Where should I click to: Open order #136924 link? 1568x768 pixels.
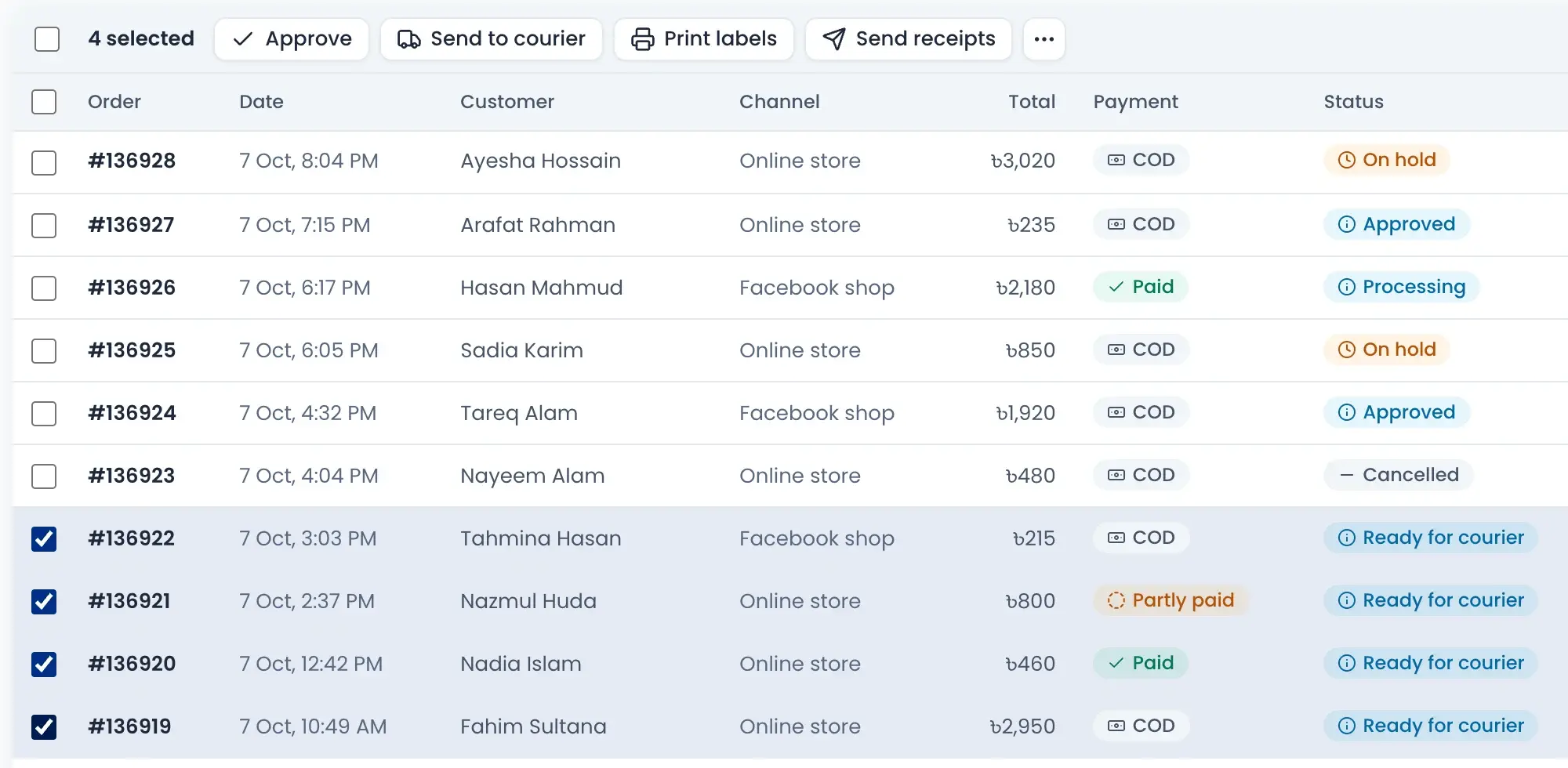(x=132, y=413)
